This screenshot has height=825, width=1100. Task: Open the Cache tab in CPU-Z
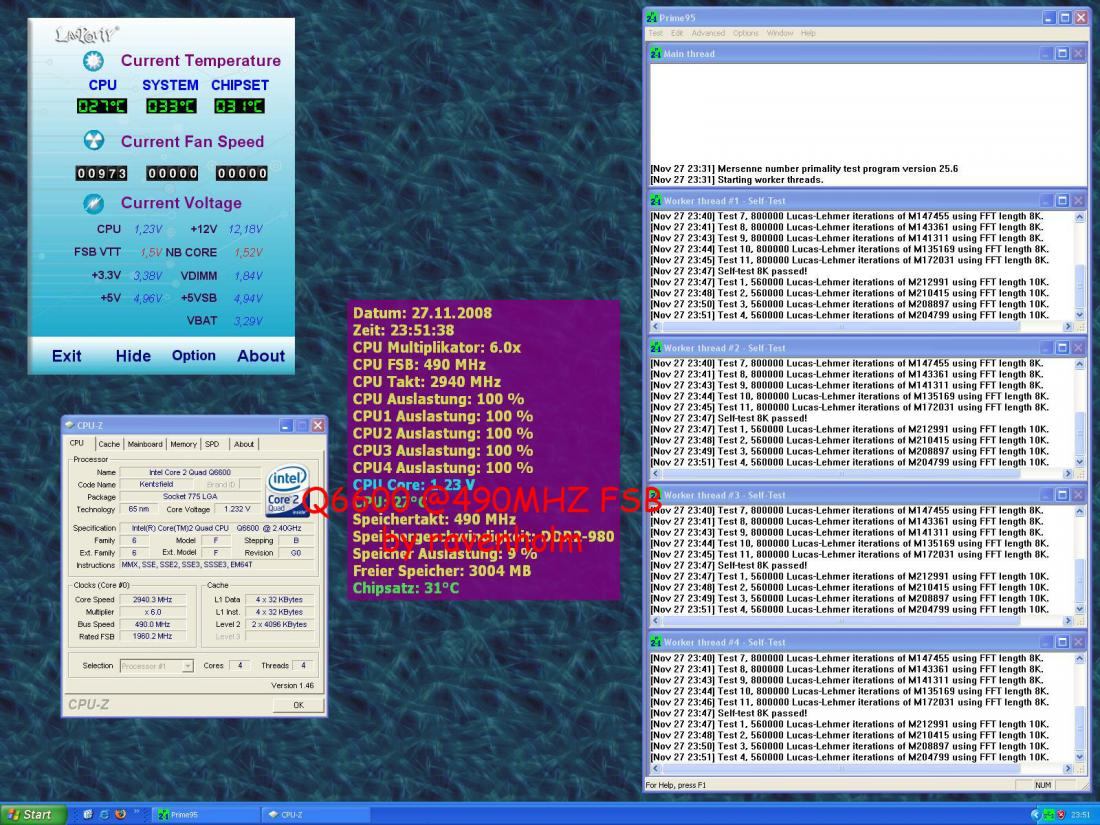[x=109, y=444]
